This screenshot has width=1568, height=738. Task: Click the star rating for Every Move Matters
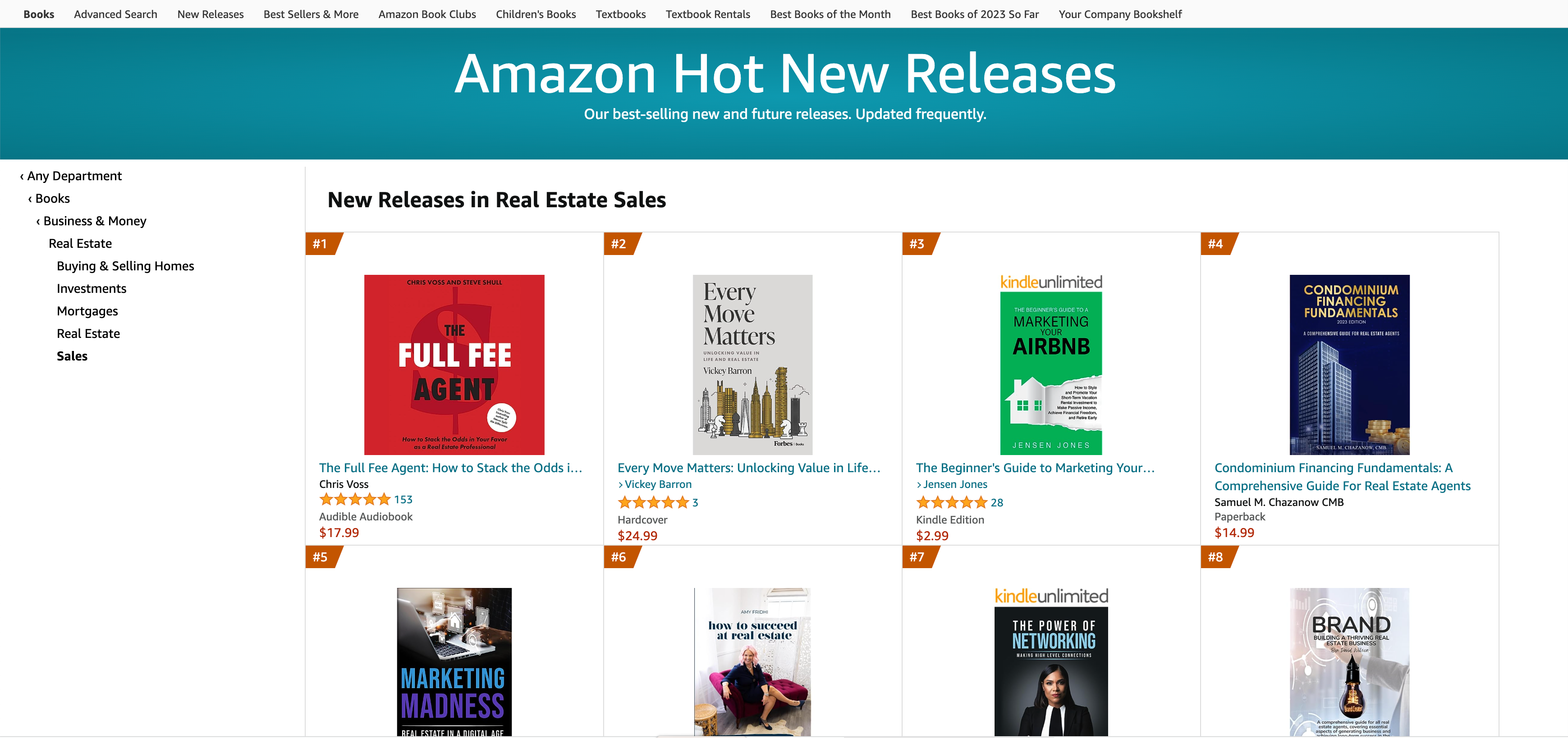653,502
